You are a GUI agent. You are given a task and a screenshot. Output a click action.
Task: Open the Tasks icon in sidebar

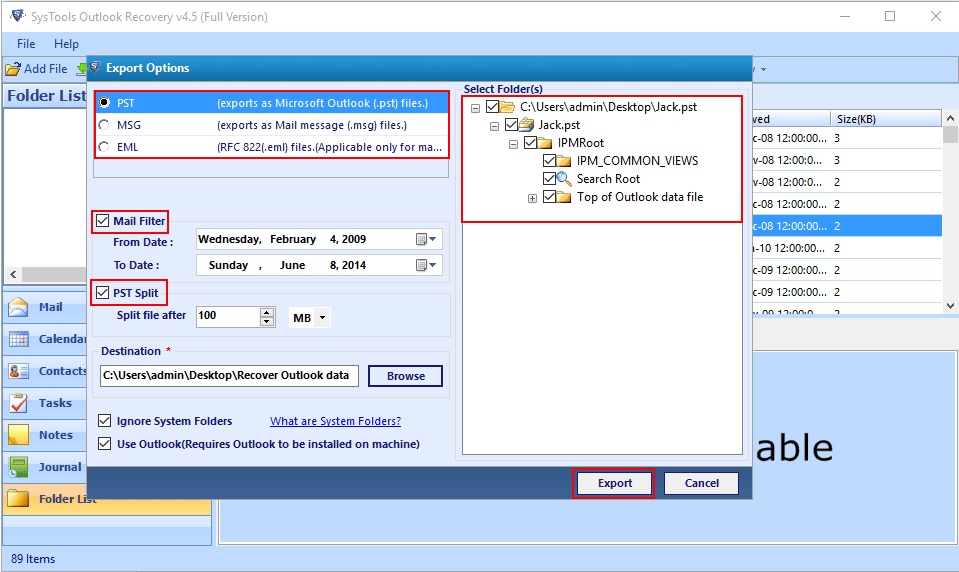coord(19,404)
